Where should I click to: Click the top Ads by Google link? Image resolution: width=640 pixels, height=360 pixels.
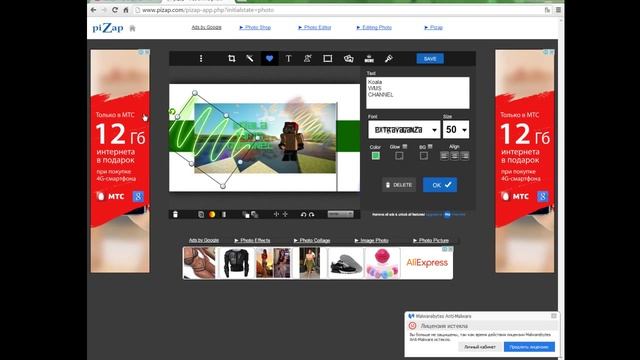207,27
